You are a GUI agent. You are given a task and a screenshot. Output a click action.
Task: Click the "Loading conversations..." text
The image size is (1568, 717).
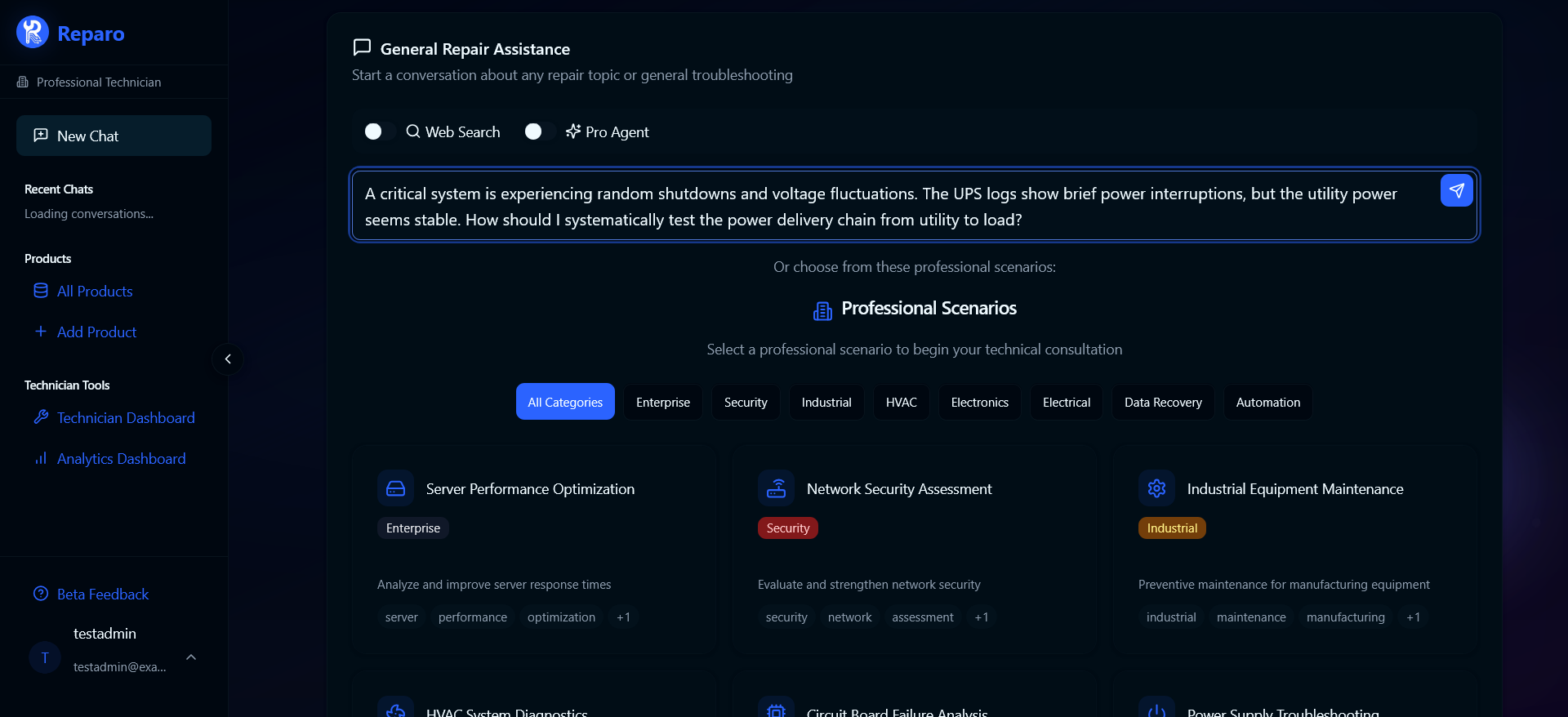click(89, 214)
